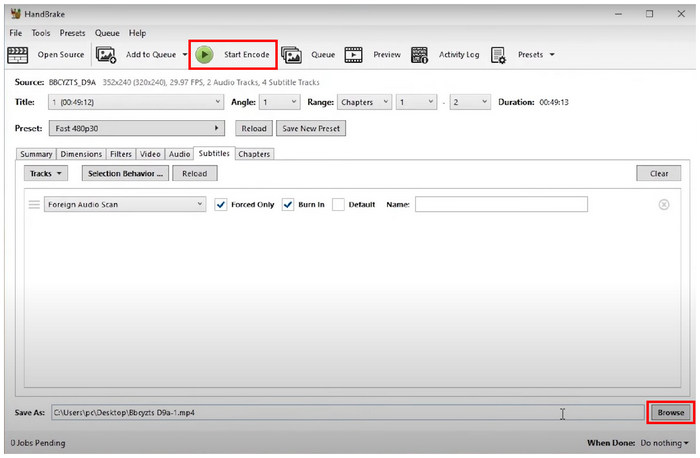
Task: Click the Duration value 00:49:13
Action: [x=554, y=102]
